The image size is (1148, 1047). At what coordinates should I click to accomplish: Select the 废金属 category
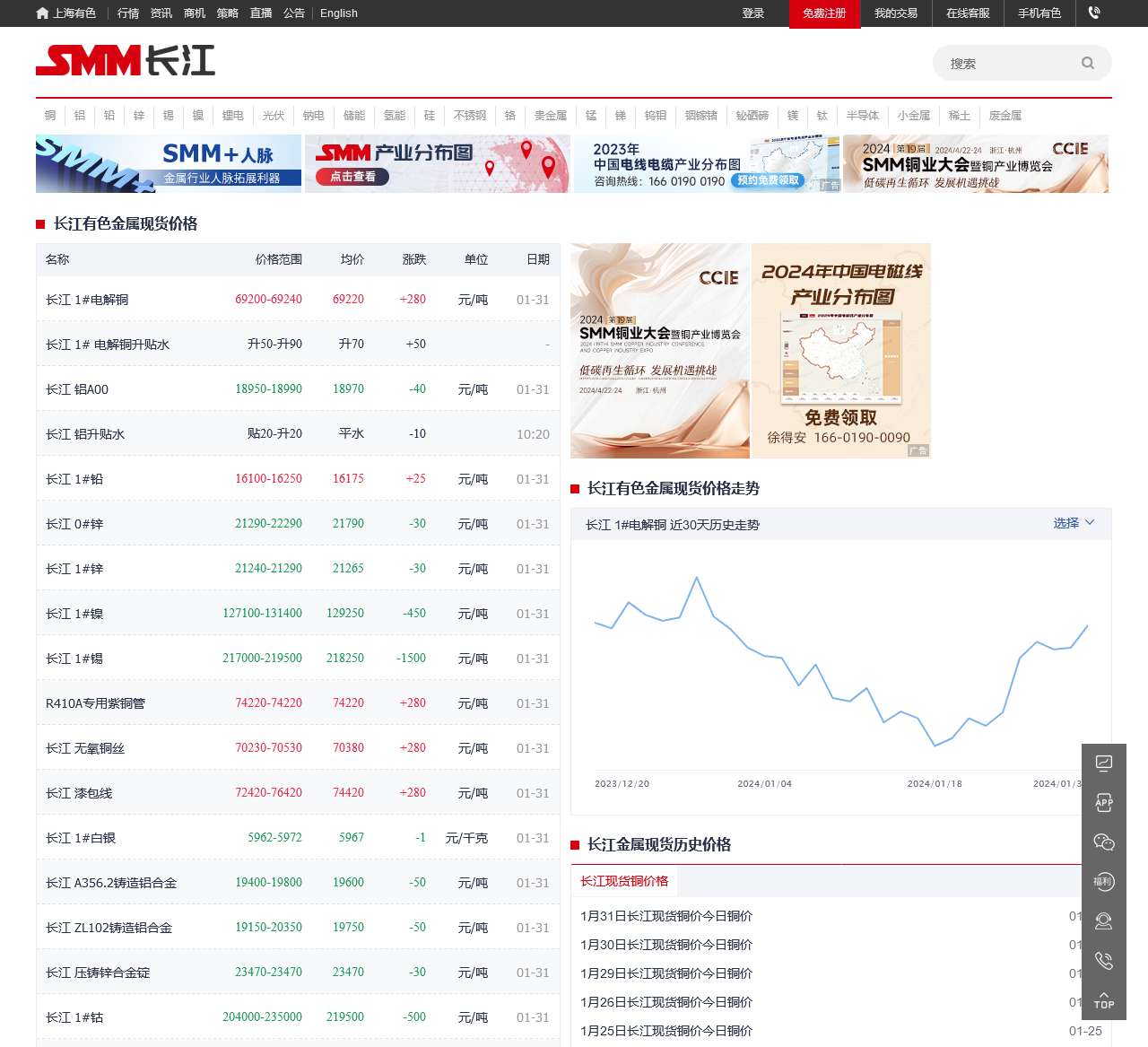[1005, 116]
